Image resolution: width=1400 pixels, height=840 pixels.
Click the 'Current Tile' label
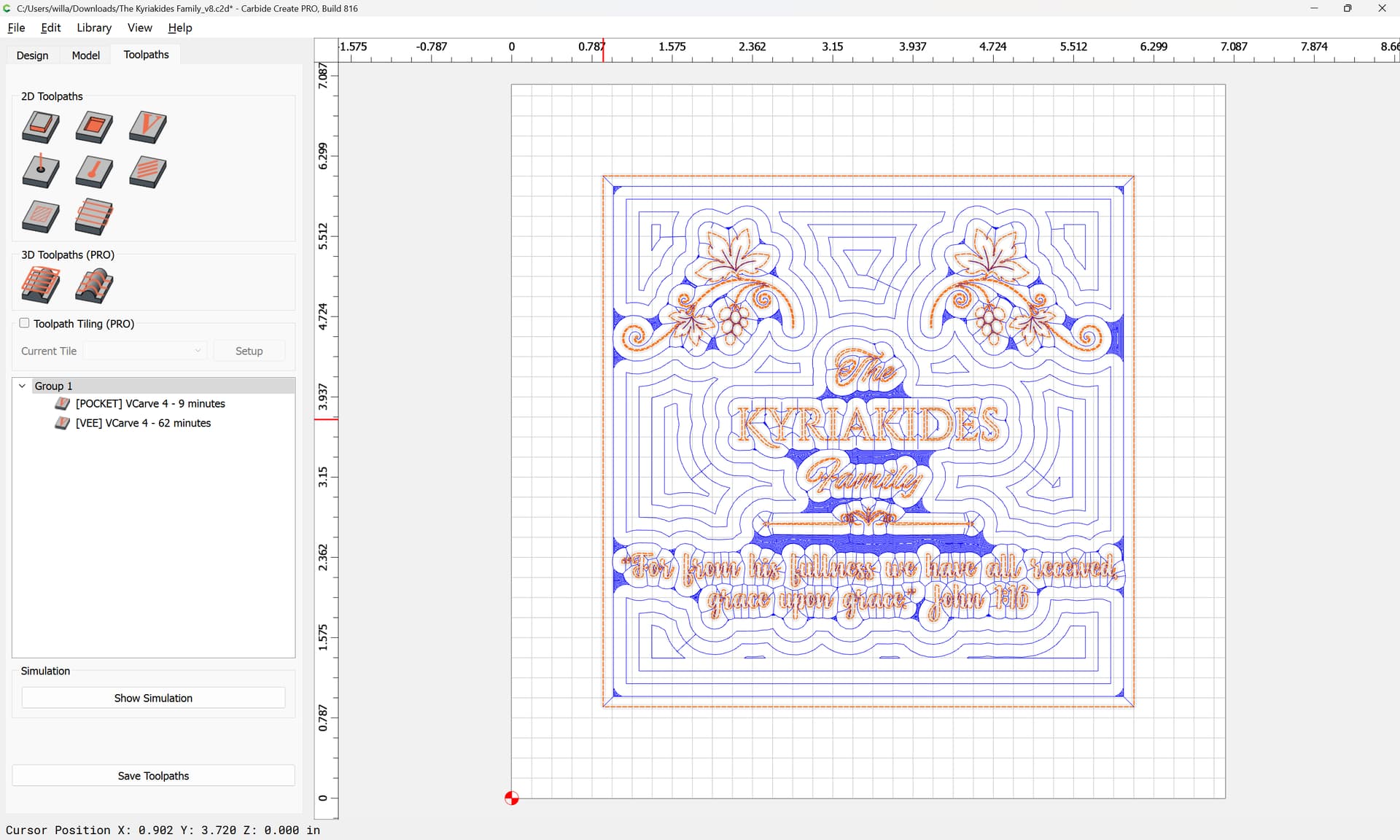click(49, 351)
